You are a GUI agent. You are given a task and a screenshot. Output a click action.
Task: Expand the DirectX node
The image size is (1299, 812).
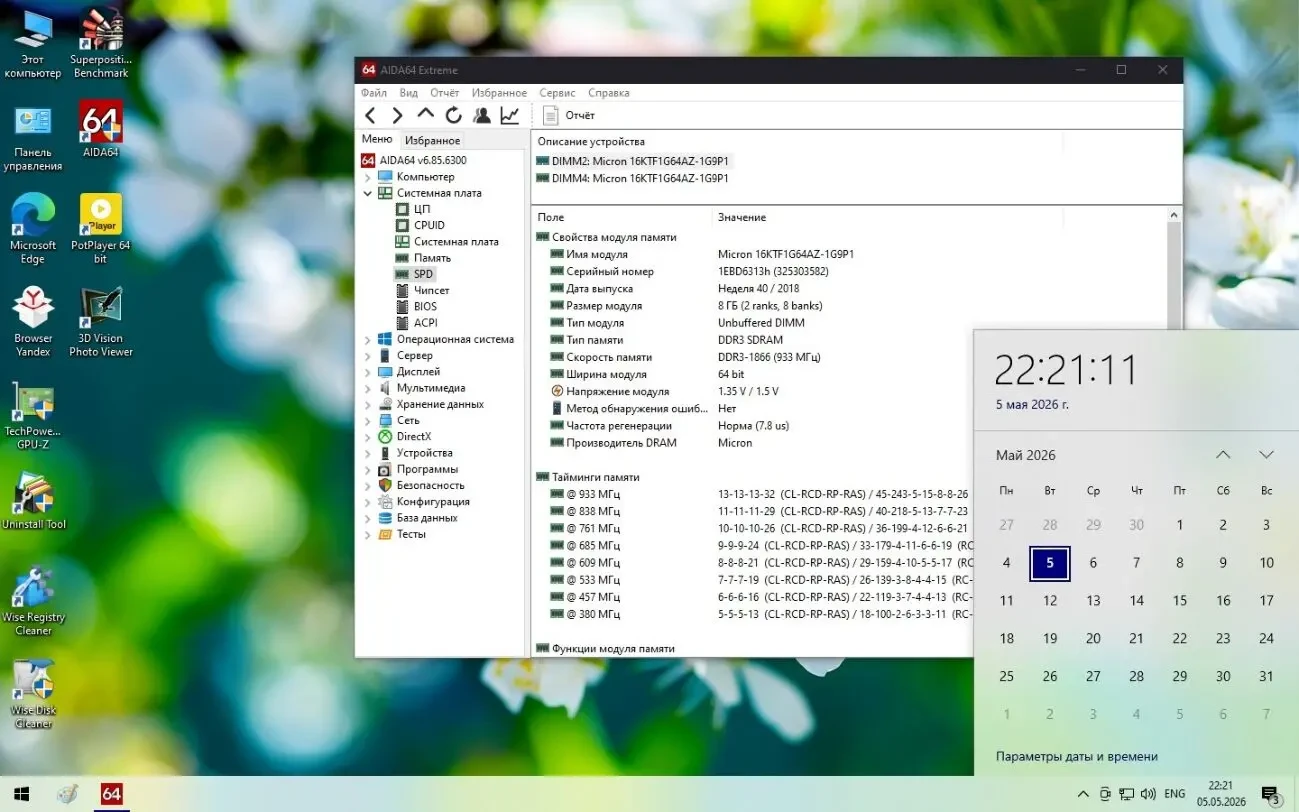tap(367, 436)
